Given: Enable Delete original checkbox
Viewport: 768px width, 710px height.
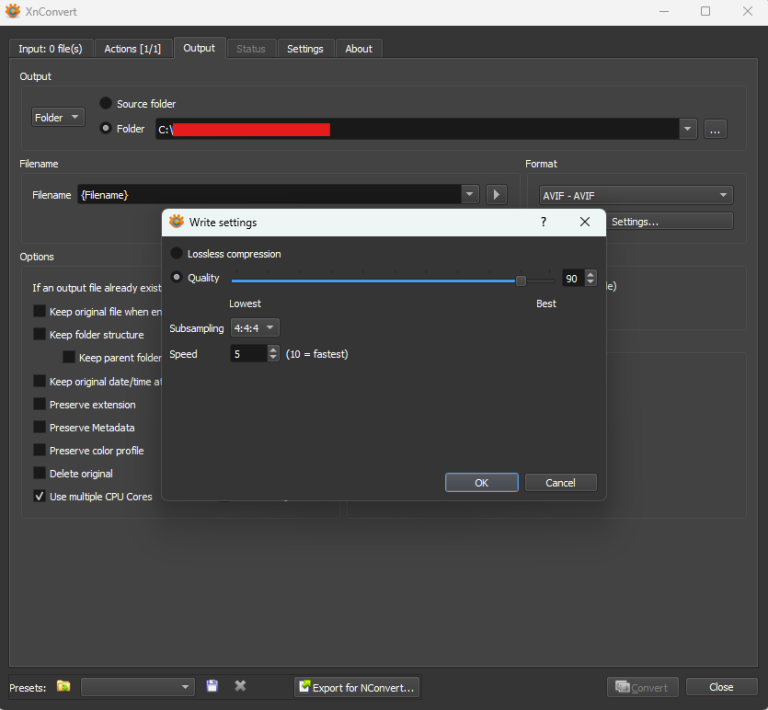Looking at the screenshot, I should pos(39,473).
